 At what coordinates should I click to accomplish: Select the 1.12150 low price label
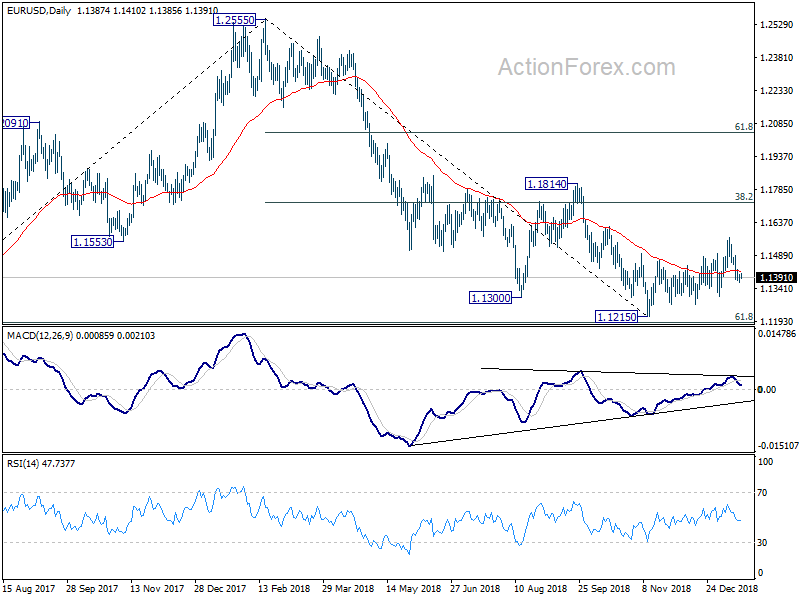(x=617, y=317)
